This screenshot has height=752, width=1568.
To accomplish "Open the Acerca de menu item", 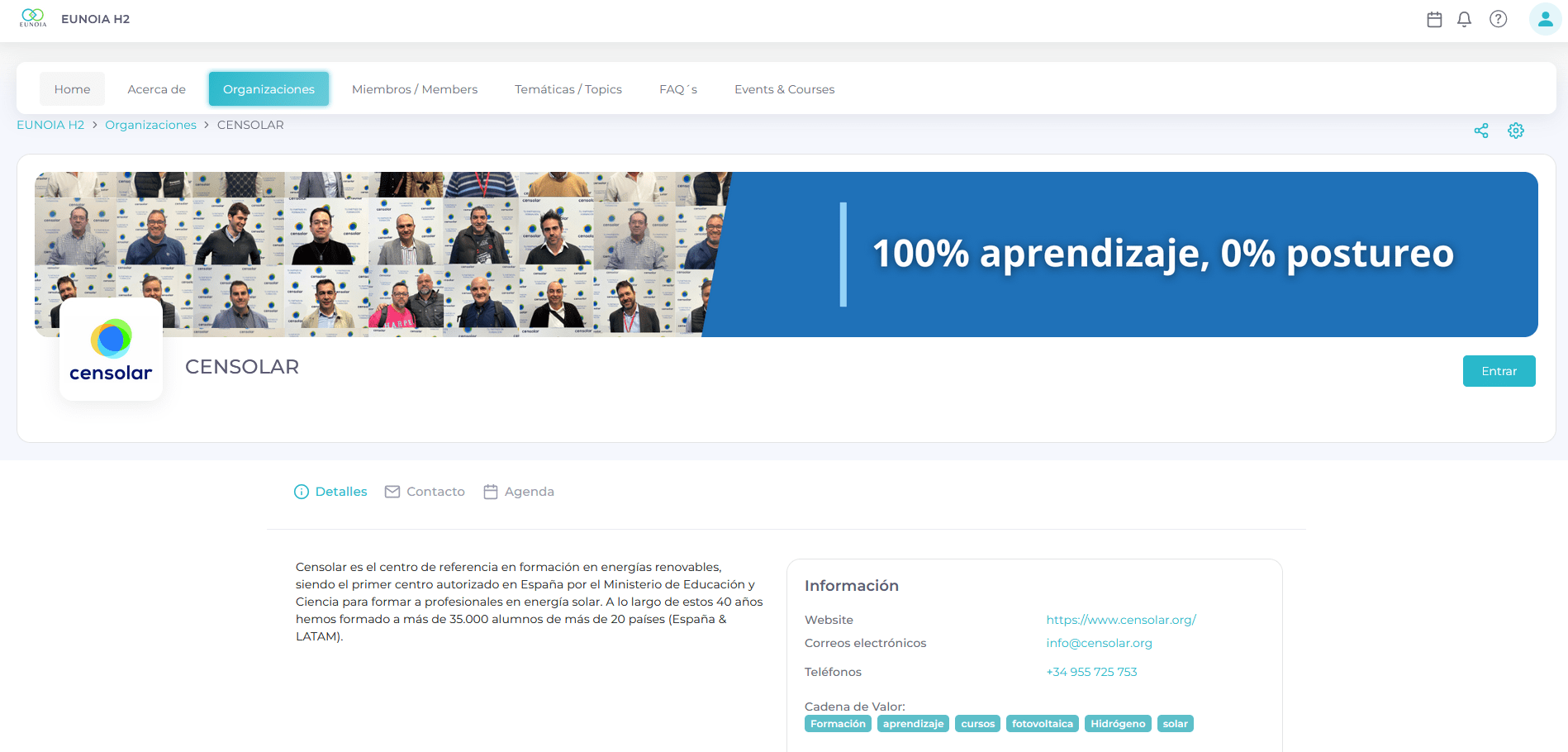I will [157, 89].
